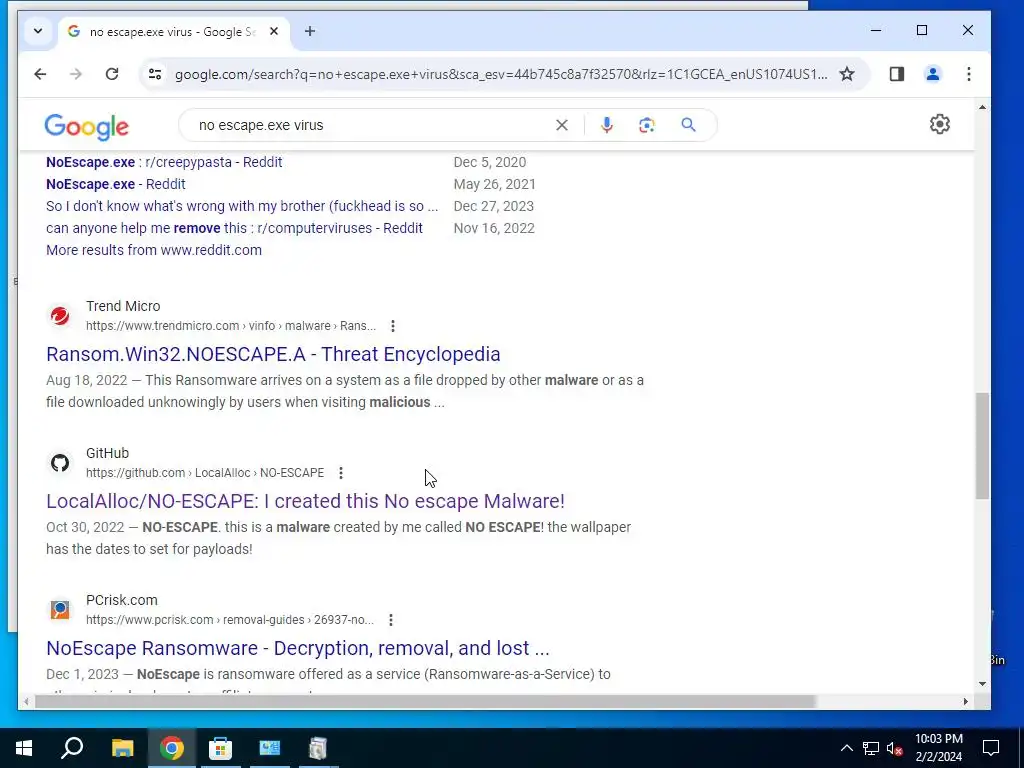Go back to the previous page
Viewport: 1024px width, 768px height.
pyautogui.click(x=40, y=74)
